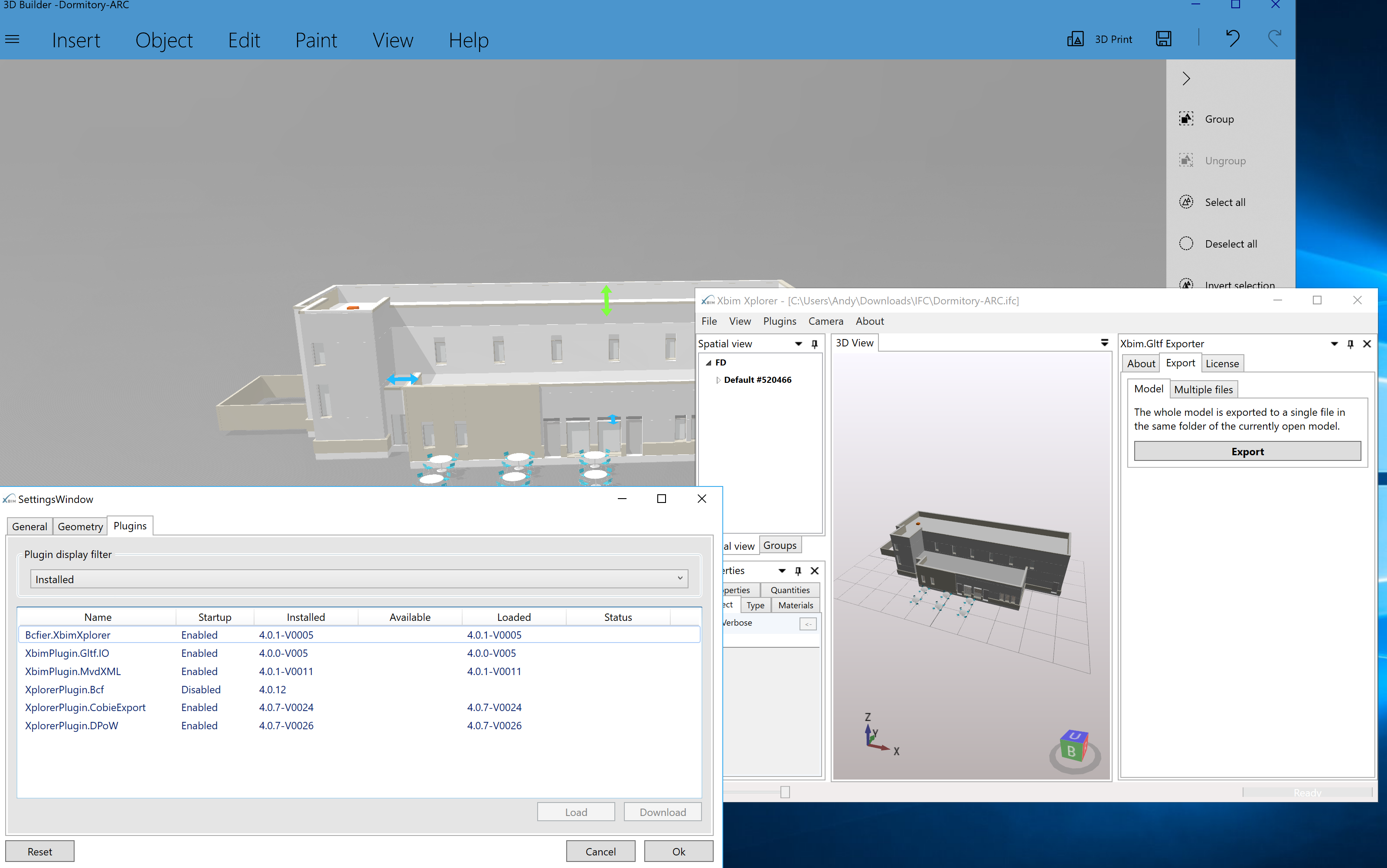Click the Deselect all icon in the sidebar

pos(1187,243)
